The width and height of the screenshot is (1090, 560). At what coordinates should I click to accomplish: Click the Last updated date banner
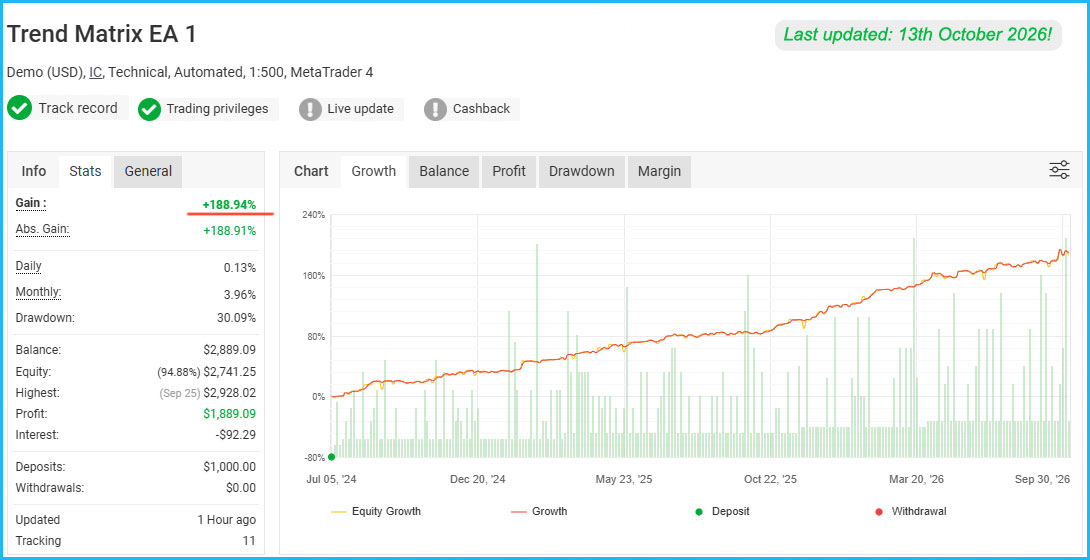point(918,34)
